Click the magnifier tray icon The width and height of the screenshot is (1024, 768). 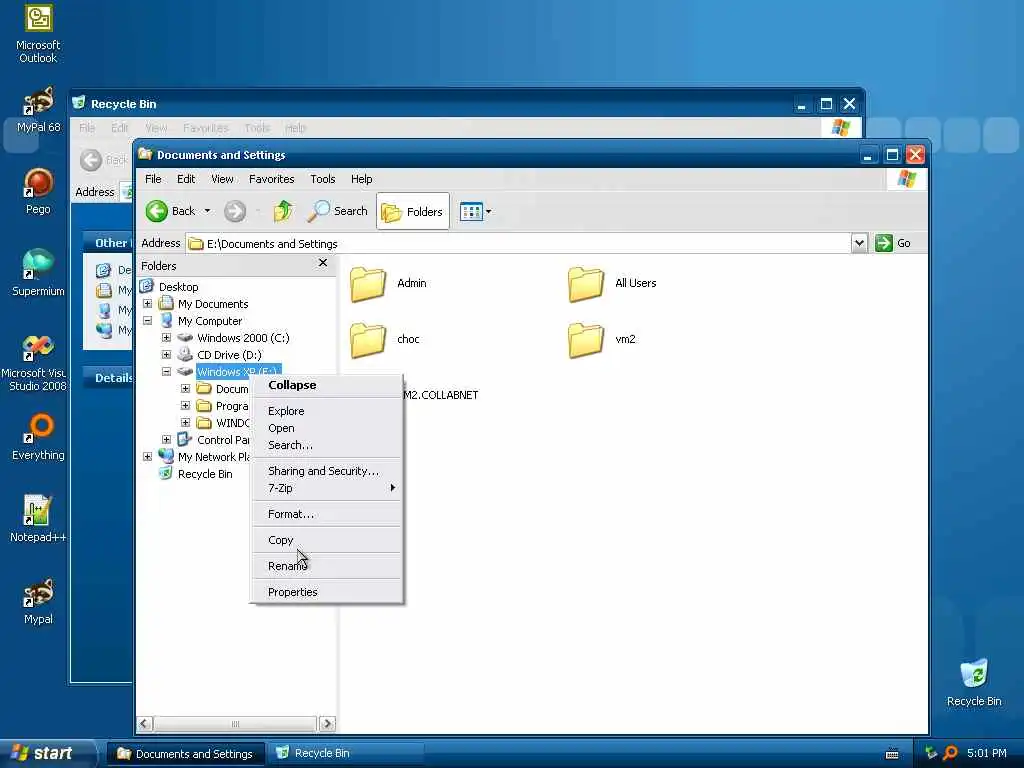click(951, 753)
